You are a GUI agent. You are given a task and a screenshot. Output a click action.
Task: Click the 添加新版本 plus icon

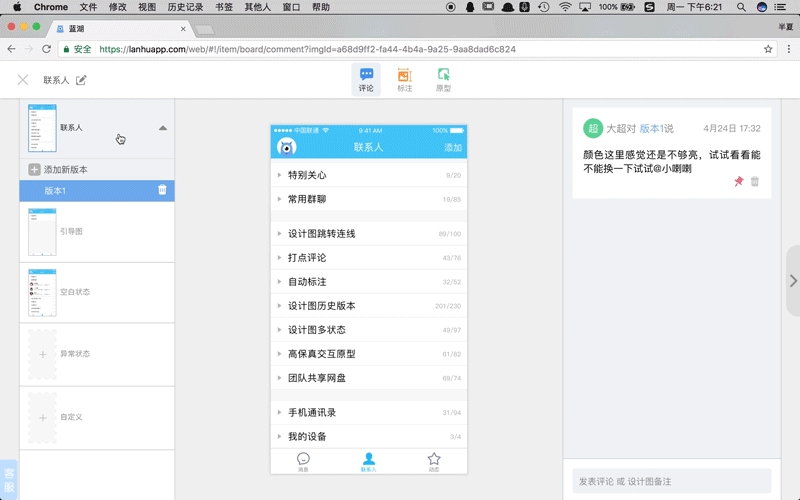pyautogui.click(x=34, y=169)
